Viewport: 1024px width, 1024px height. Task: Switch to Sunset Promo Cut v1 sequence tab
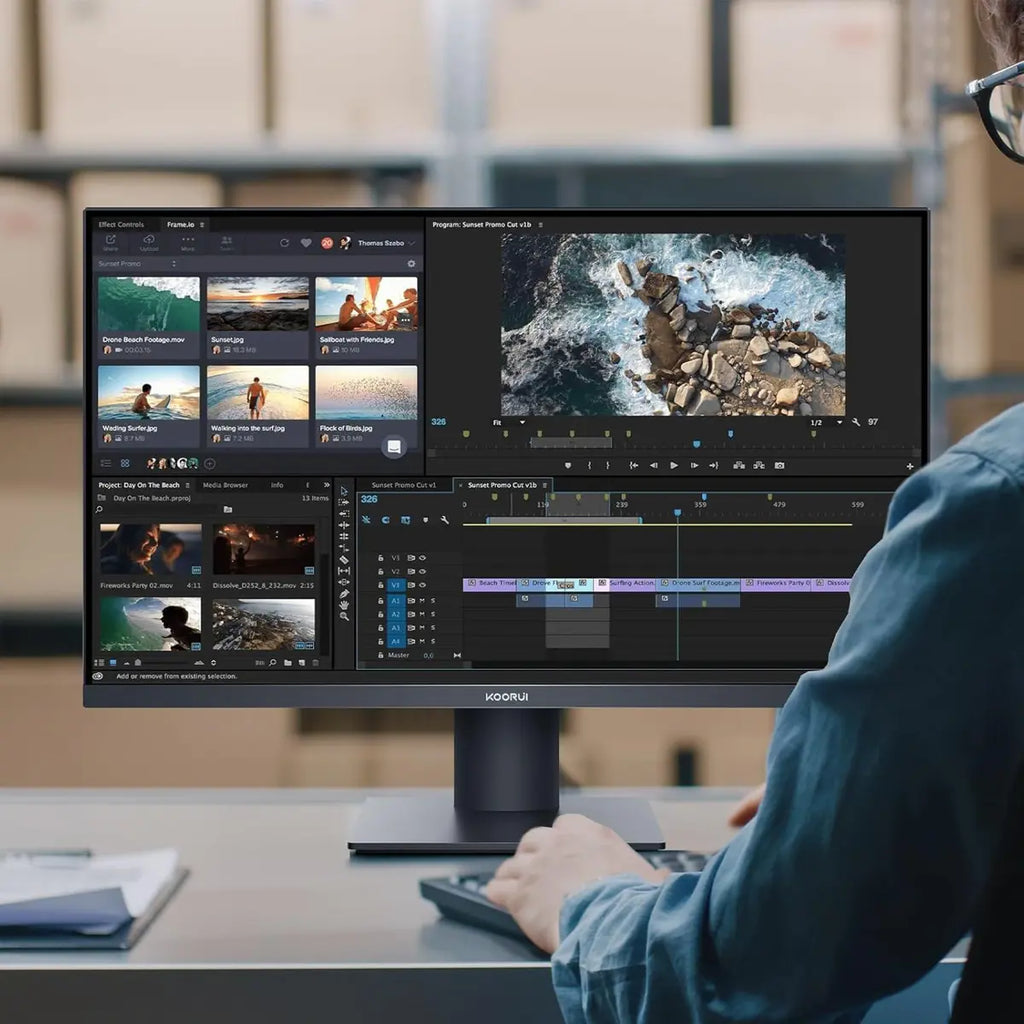pyautogui.click(x=403, y=485)
